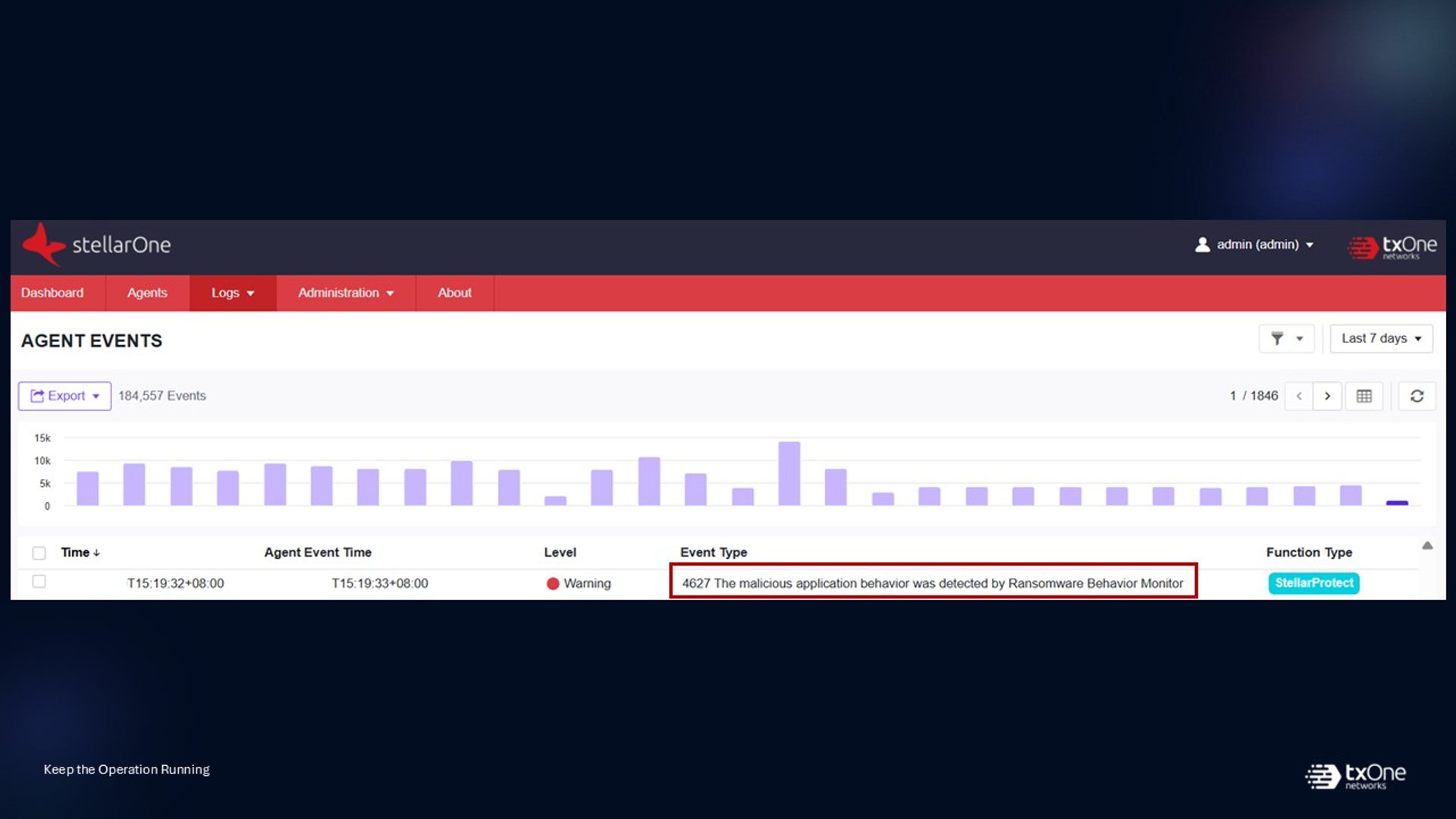Expand the Administration menu
Viewport: 1456px width, 819px height.
(346, 293)
